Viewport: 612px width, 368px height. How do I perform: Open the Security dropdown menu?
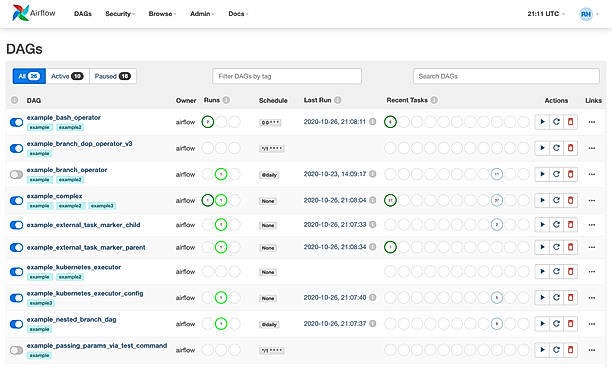click(120, 14)
